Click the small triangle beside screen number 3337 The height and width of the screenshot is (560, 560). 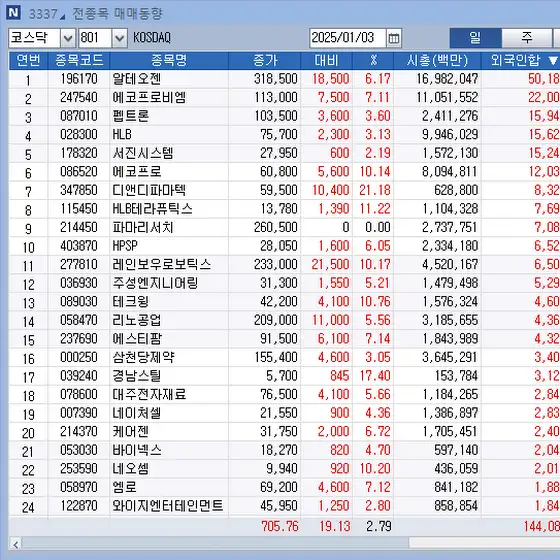[62, 17]
